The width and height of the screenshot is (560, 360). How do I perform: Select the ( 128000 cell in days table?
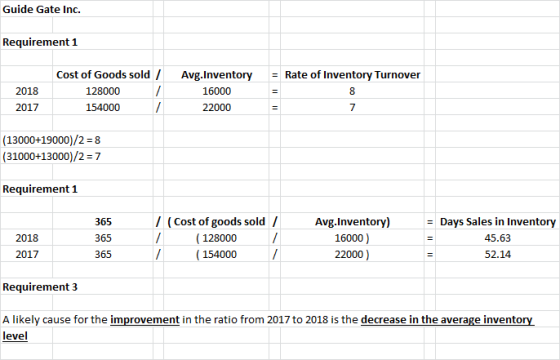pos(216,238)
